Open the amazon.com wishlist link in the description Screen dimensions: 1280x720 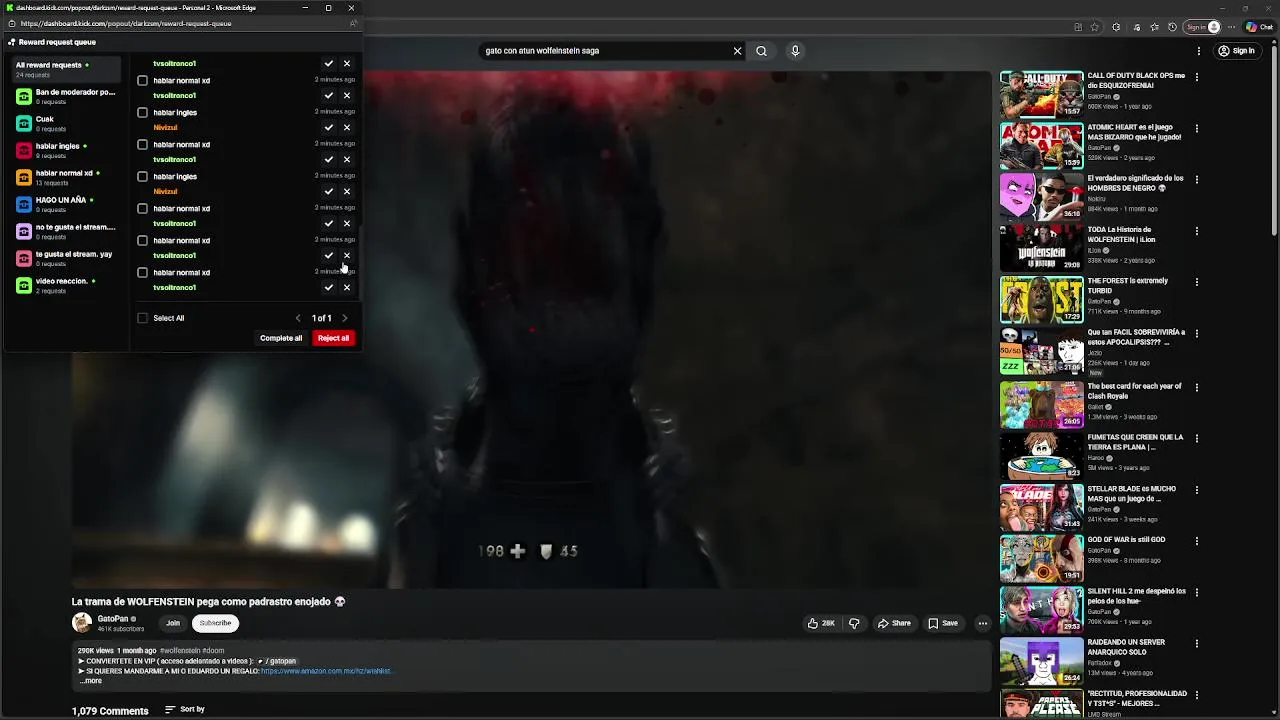coord(326,671)
